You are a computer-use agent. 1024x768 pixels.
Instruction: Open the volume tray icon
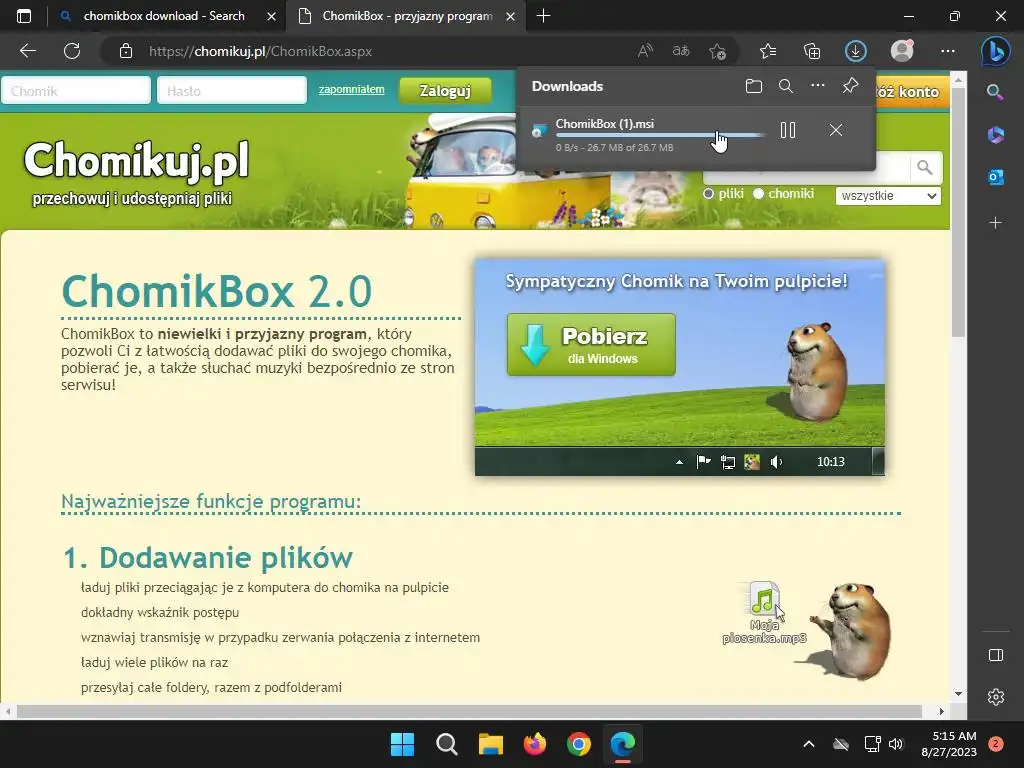click(896, 744)
